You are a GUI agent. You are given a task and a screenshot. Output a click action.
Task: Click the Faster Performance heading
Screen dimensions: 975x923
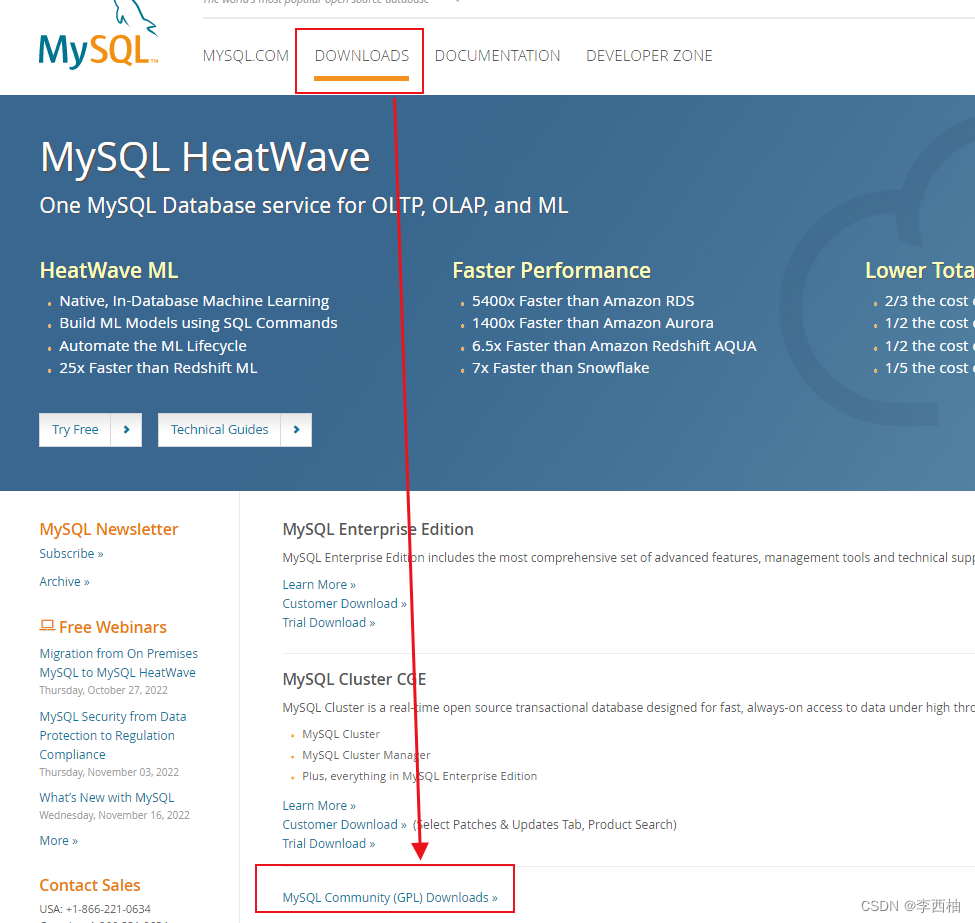click(552, 271)
